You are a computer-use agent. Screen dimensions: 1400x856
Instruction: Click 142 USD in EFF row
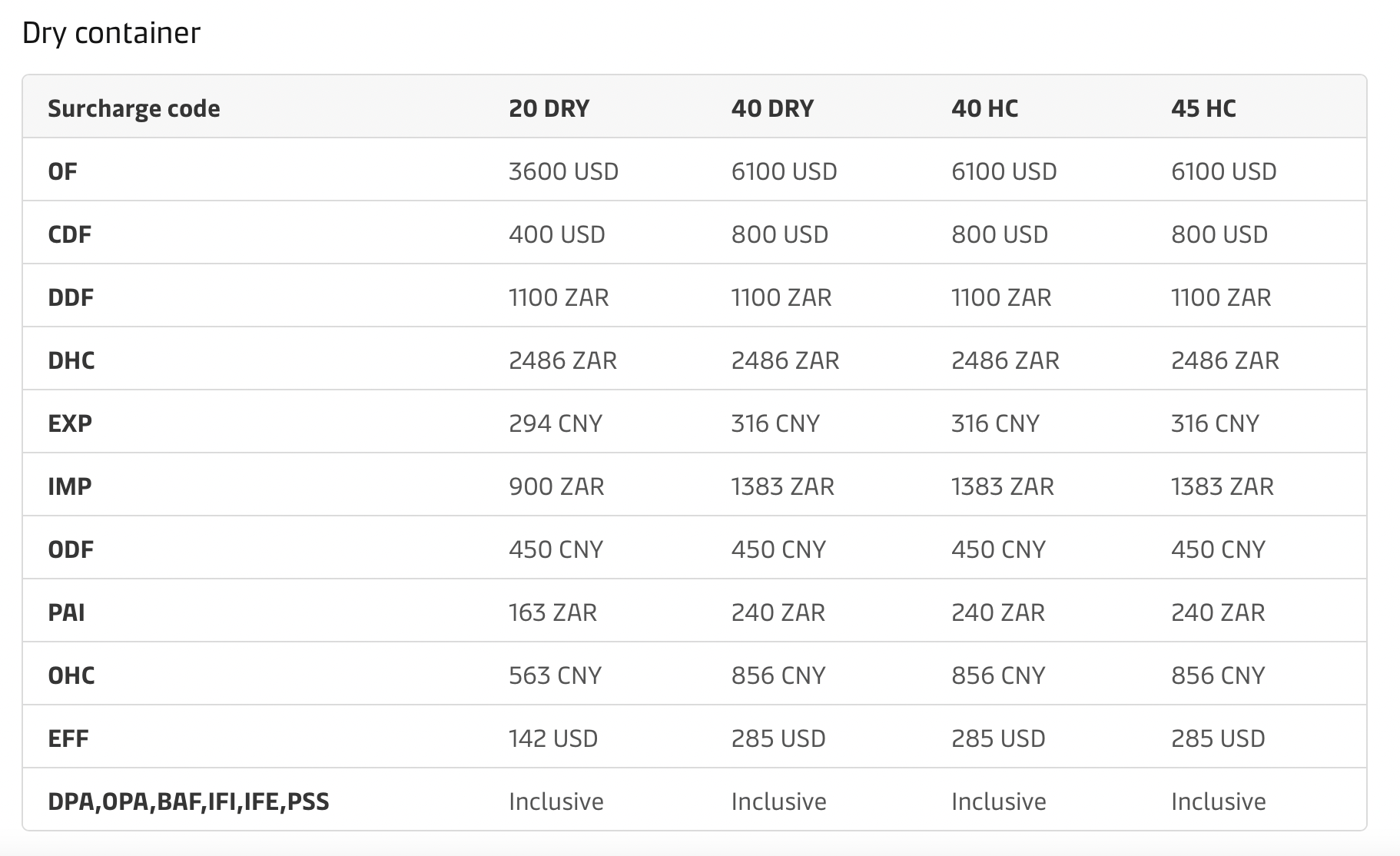point(553,738)
